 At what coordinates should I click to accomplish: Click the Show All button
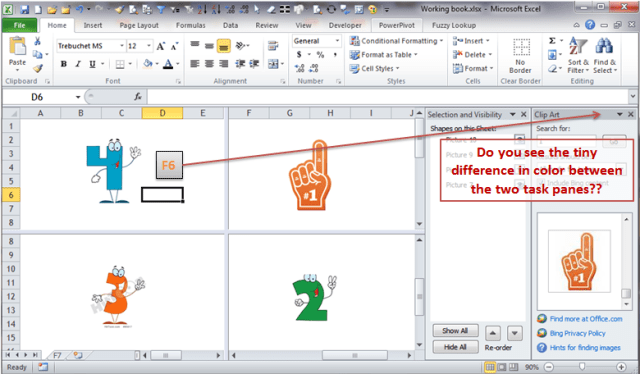pos(455,331)
